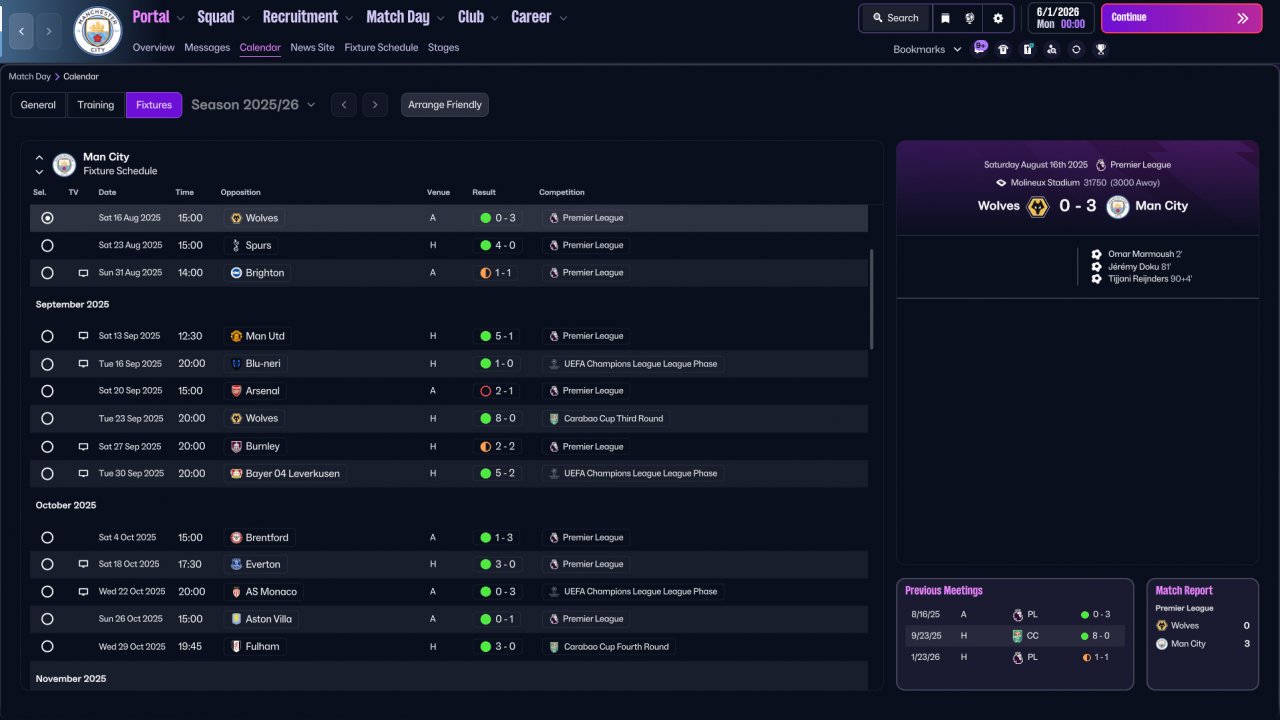Open the Season 2025/26 dropdown
The width and height of the screenshot is (1280, 720).
(x=253, y=105)
